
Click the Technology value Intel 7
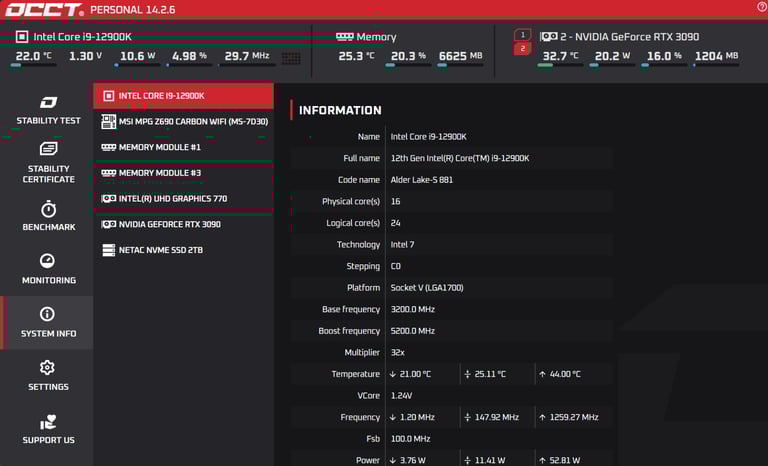402,245
